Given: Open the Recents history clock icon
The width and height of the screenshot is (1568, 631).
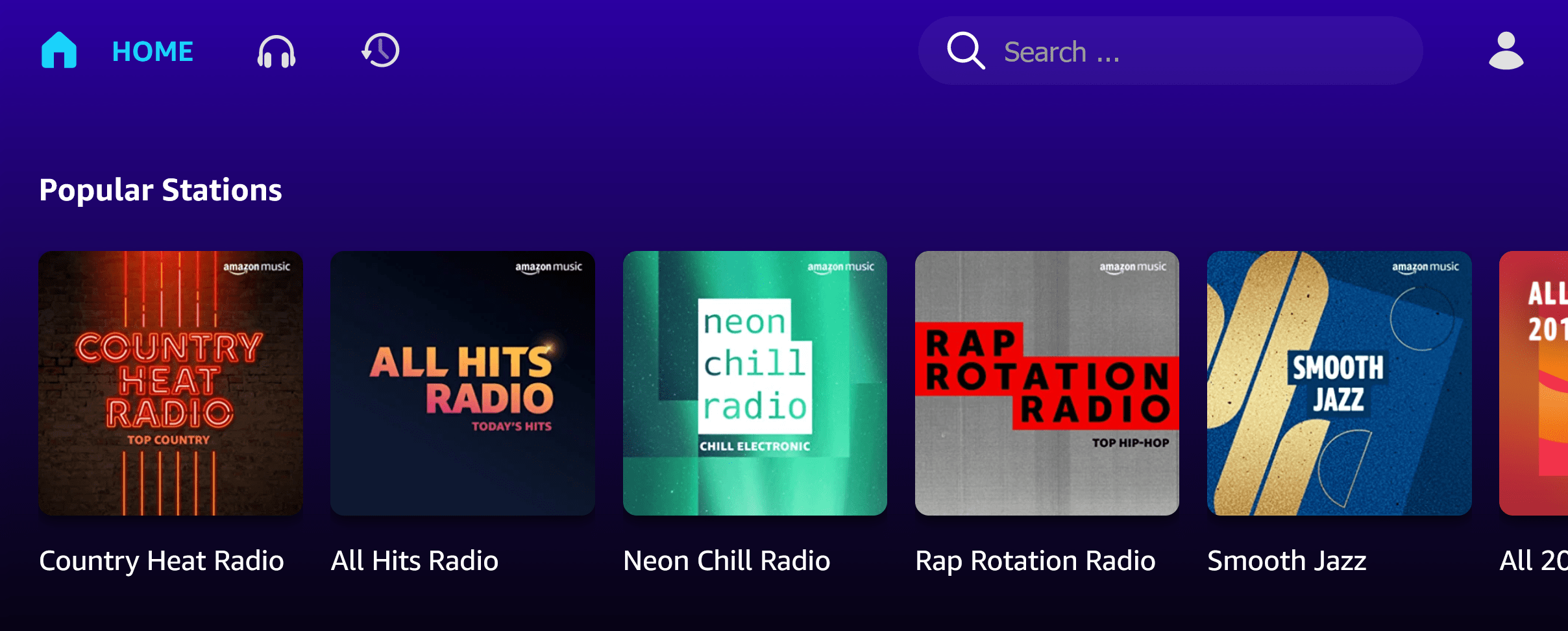Looking at the screenshot, I should coord(380,50).
